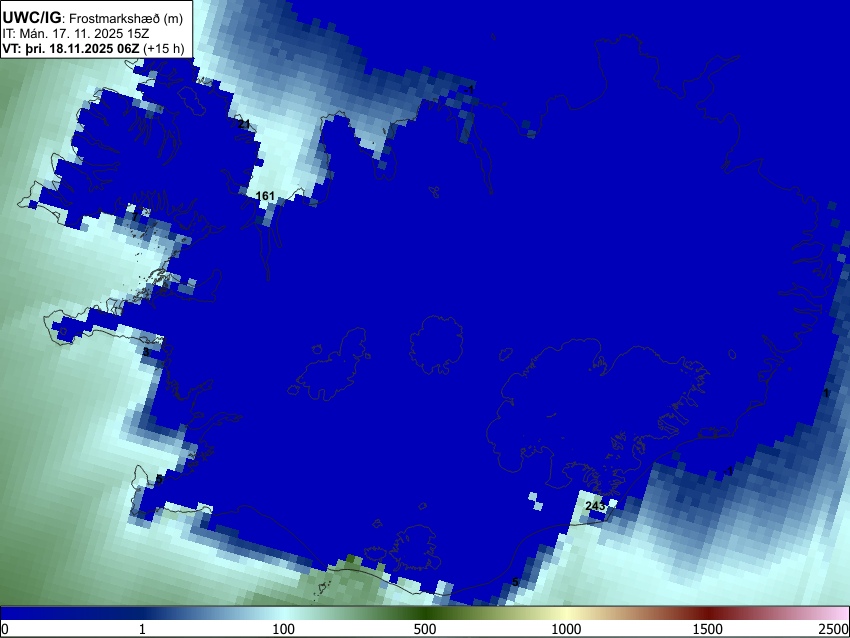Click the map value label '243'
The image size is (850, 638).
tap(595, 506)
